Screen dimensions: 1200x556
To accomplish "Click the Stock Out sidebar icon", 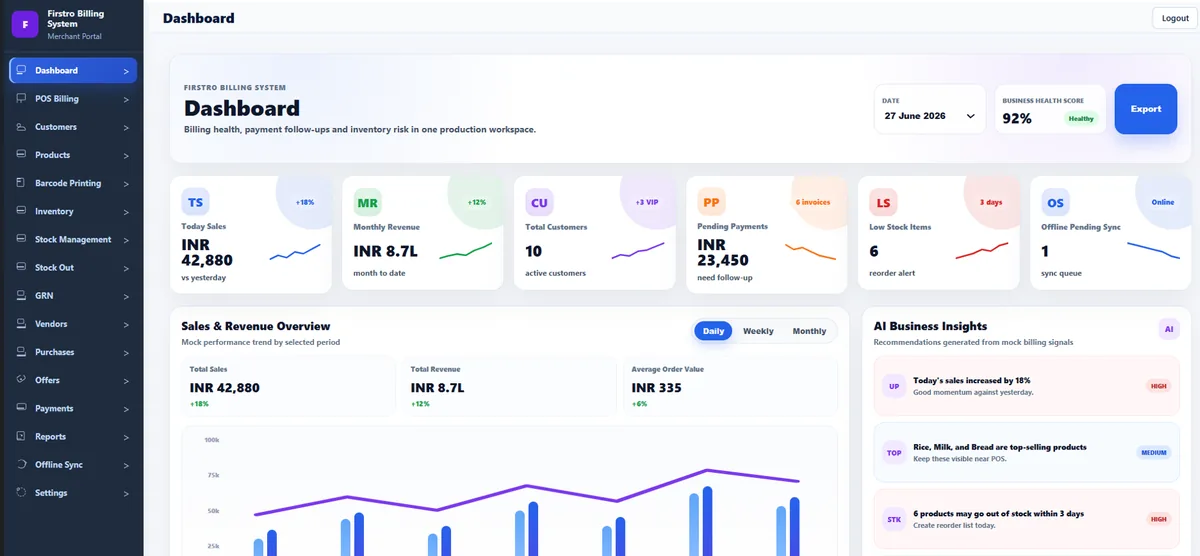I will pos(22,267).
